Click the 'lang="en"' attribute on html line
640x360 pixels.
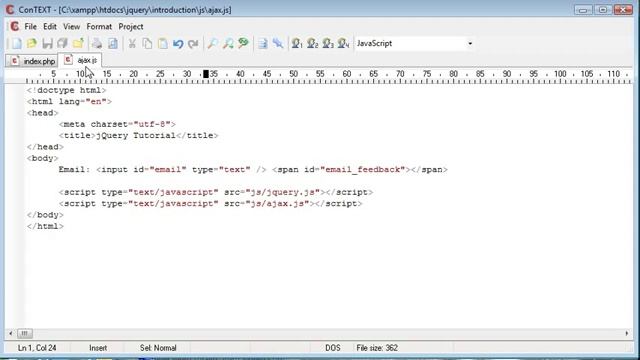(x=83, y=102)
